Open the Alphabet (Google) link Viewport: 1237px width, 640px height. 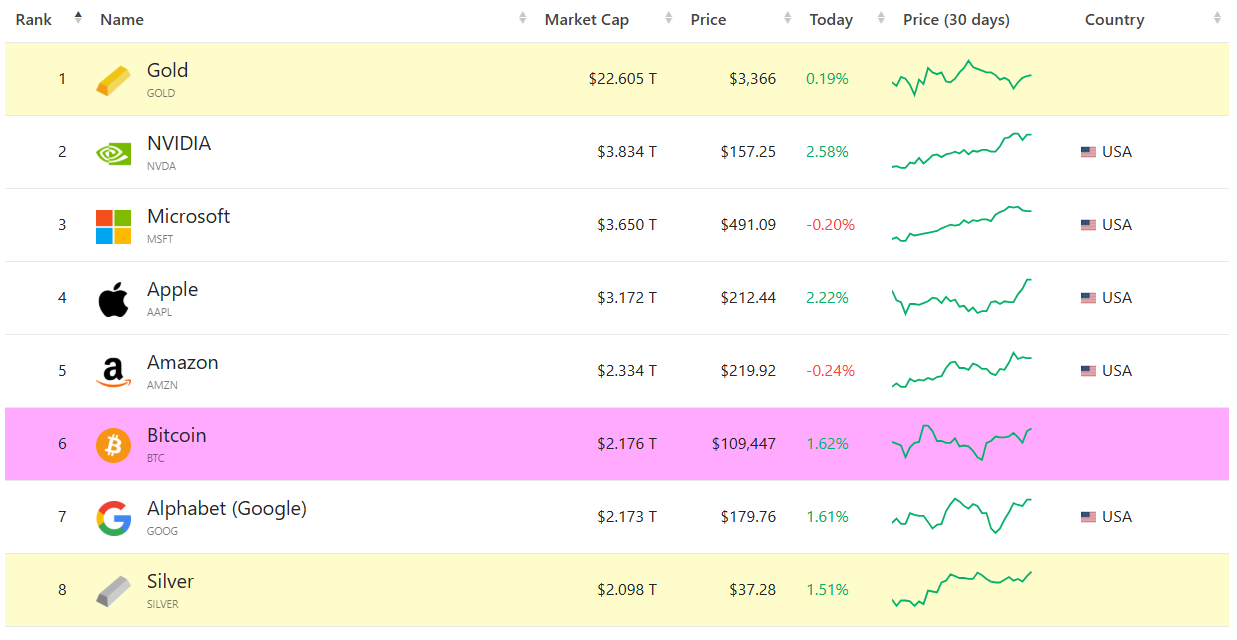coord(226,509)
